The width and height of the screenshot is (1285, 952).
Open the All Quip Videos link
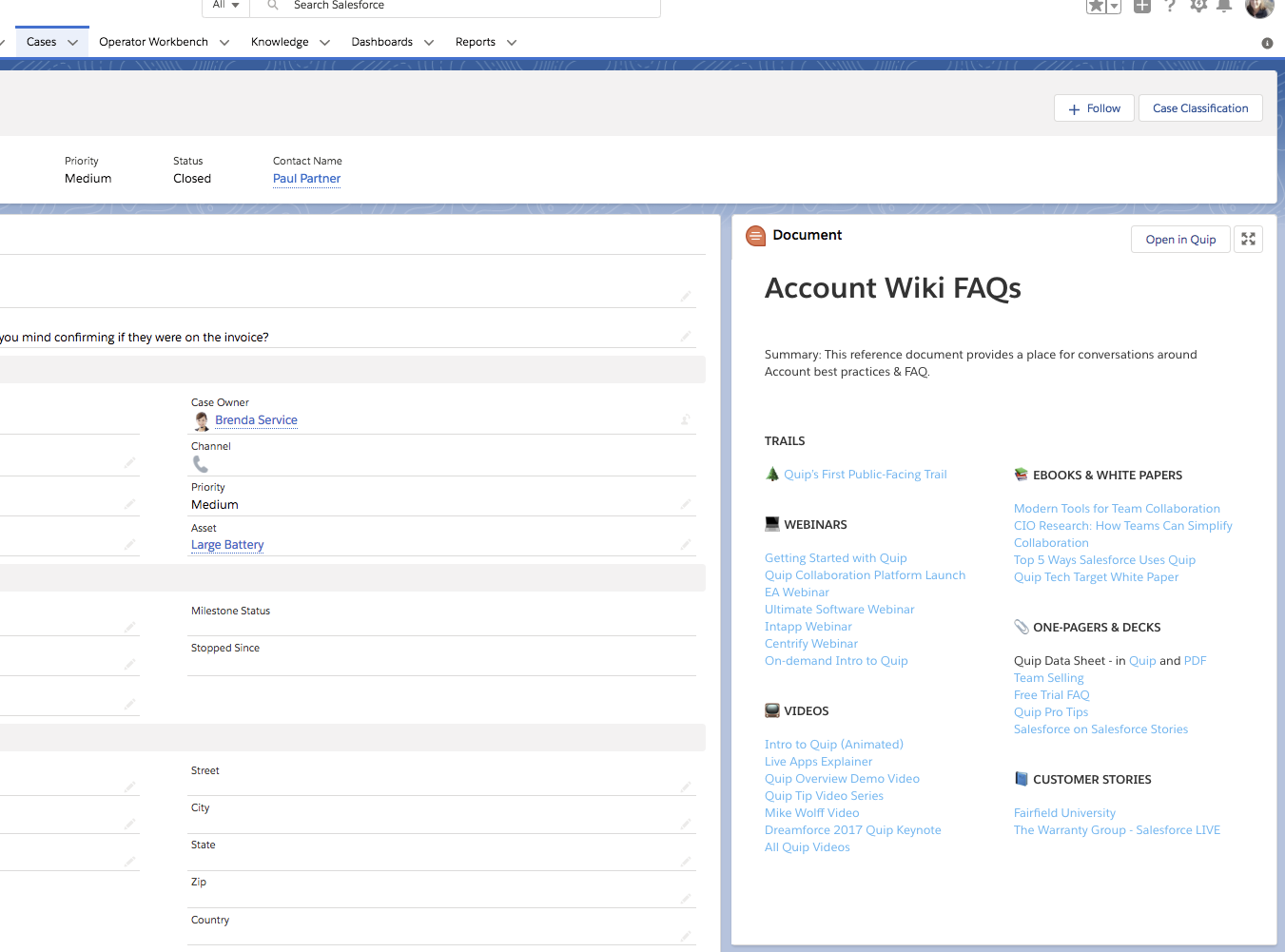[808, 846]
